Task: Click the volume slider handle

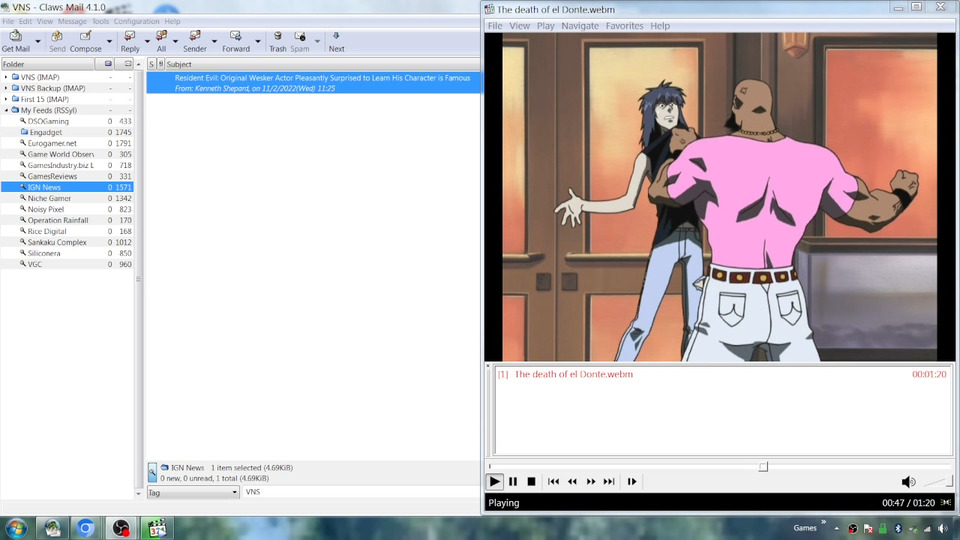Action: [949, 482]
